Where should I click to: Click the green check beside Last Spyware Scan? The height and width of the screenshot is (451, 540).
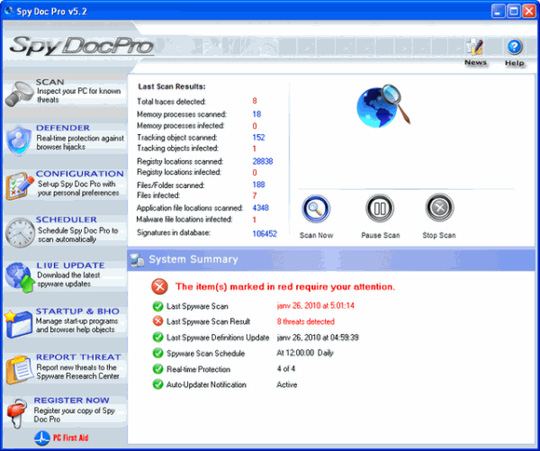[x=158, y=306]
